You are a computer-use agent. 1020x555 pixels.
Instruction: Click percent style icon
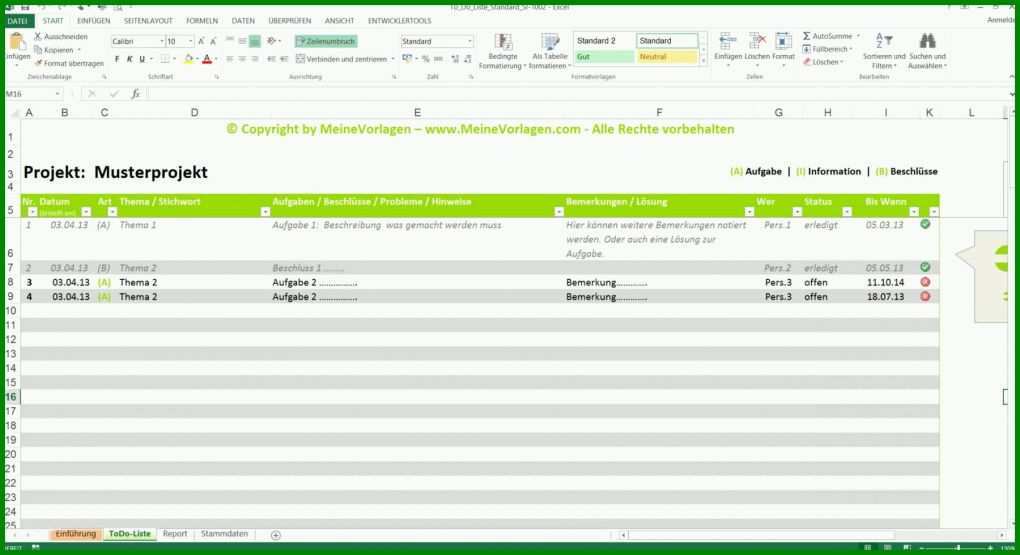click(425, 59)
